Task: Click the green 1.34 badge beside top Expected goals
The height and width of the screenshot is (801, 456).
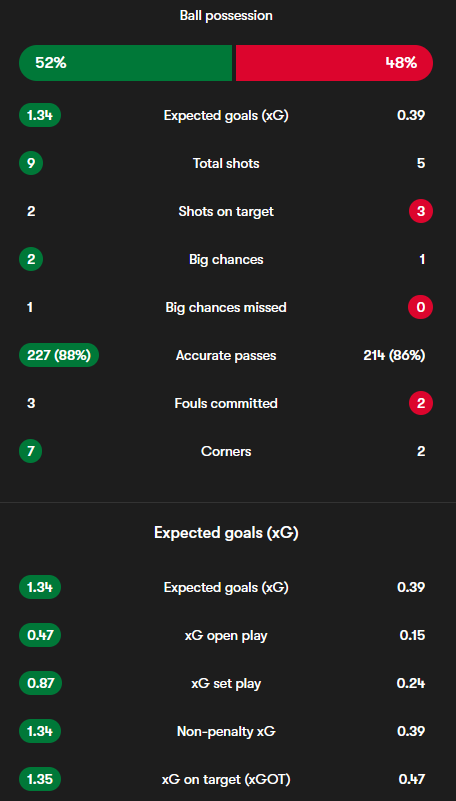Action: (40, 115)
